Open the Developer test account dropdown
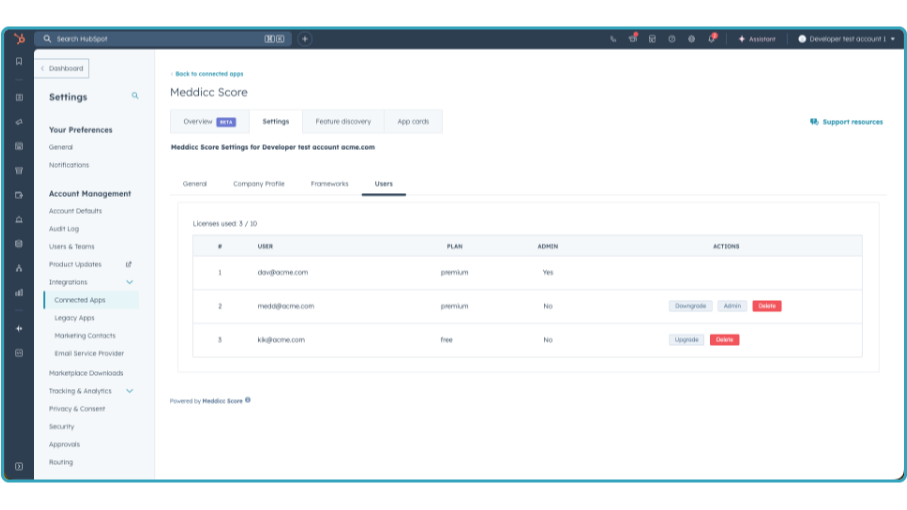 [x=846, y=39]
